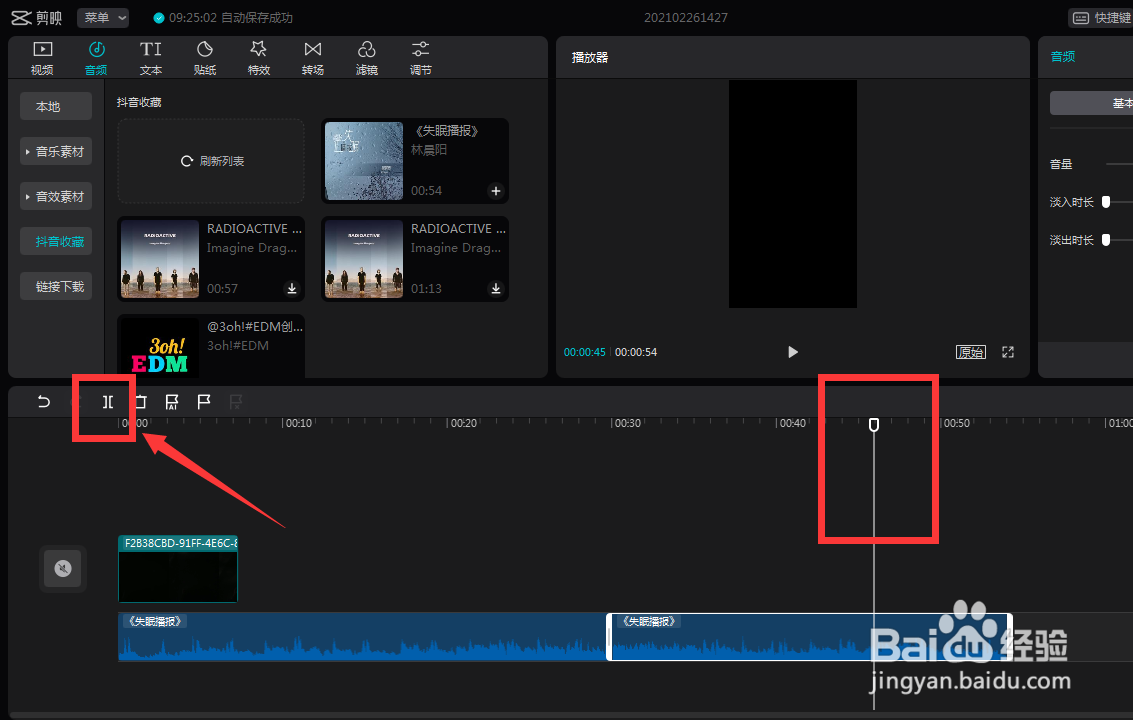Viewport: 1133px width, 720px height.
Task: Click the 快捷键 shortcuts button
Action: click(1100, 17)
